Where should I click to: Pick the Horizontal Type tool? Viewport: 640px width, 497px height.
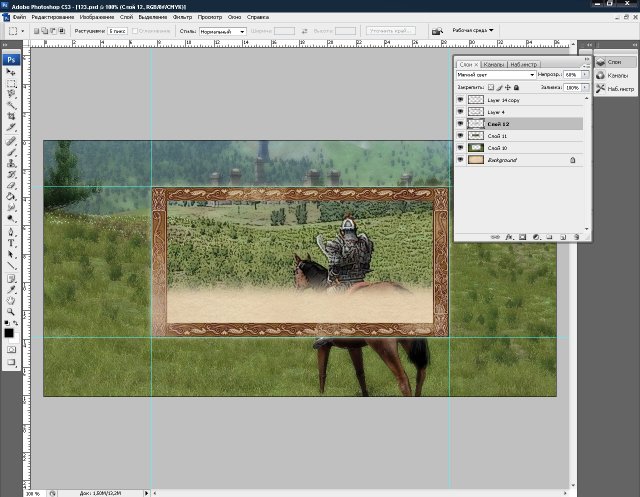[x=12, y=241]
